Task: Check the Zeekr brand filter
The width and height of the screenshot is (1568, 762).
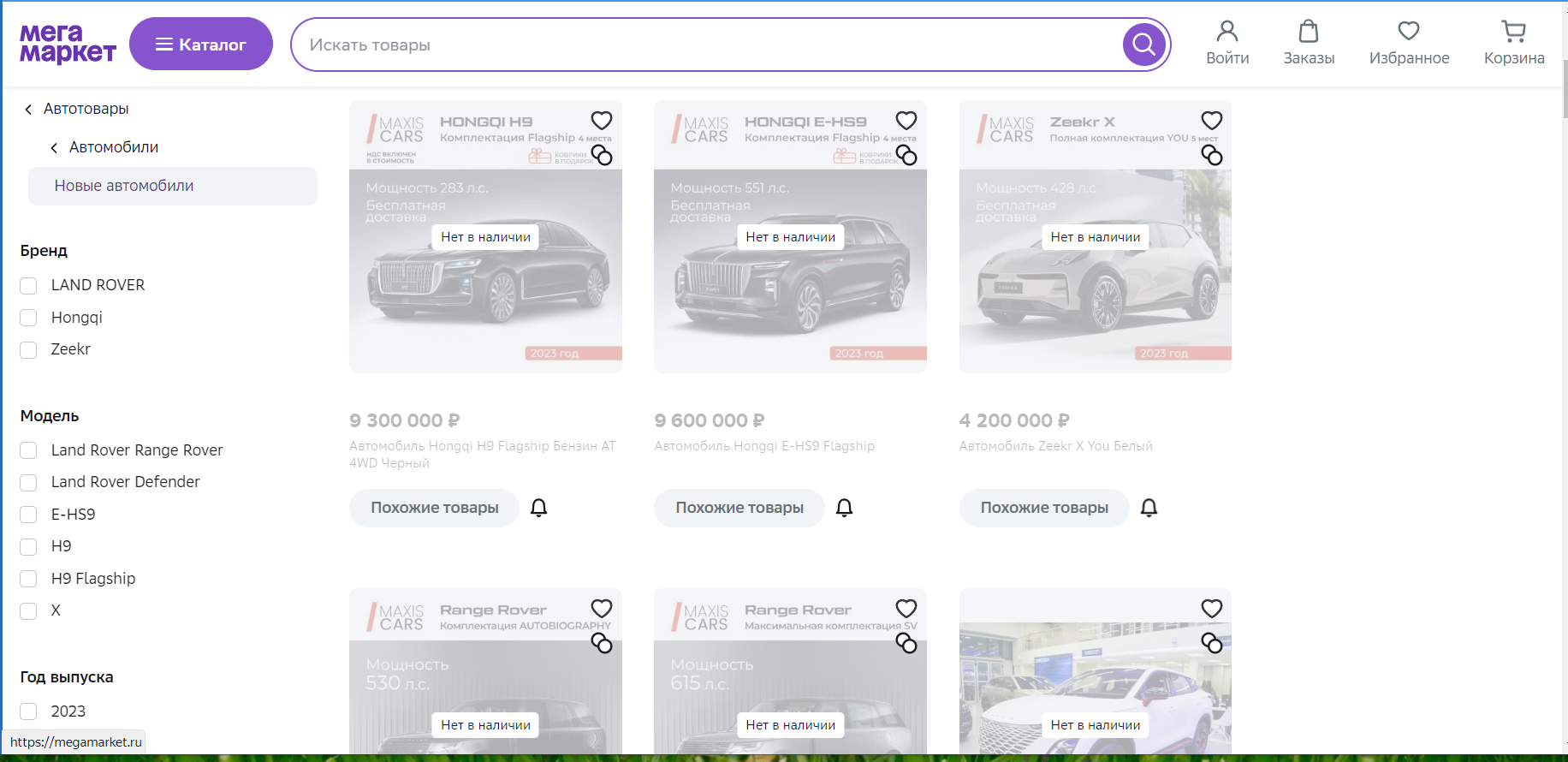Action: coord(29,350)
